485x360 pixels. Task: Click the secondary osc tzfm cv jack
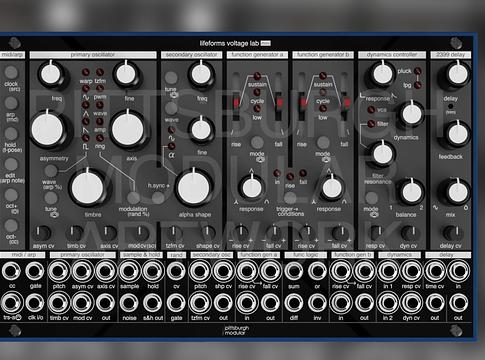[200, 303]
